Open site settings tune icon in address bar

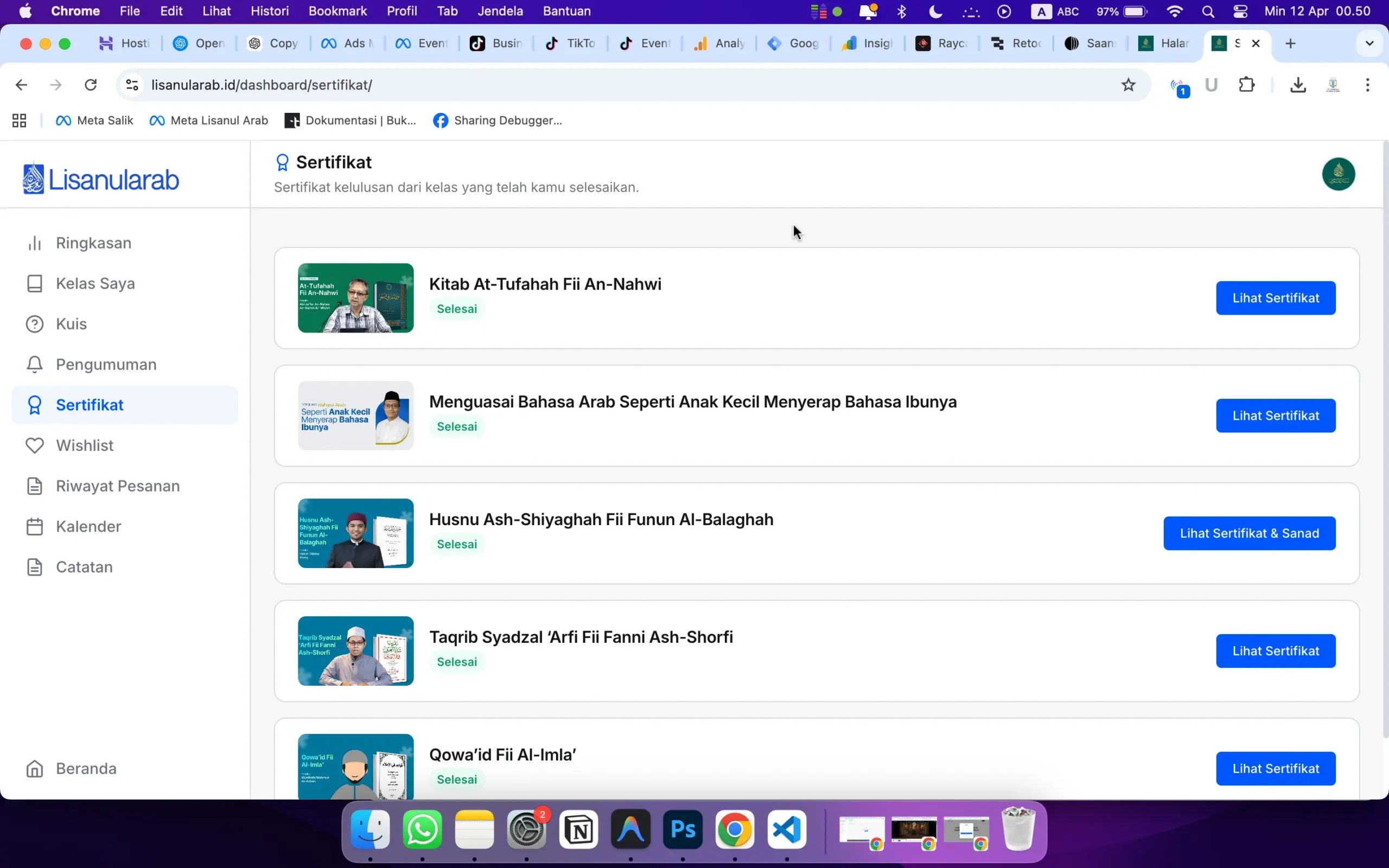coord(131,85)
